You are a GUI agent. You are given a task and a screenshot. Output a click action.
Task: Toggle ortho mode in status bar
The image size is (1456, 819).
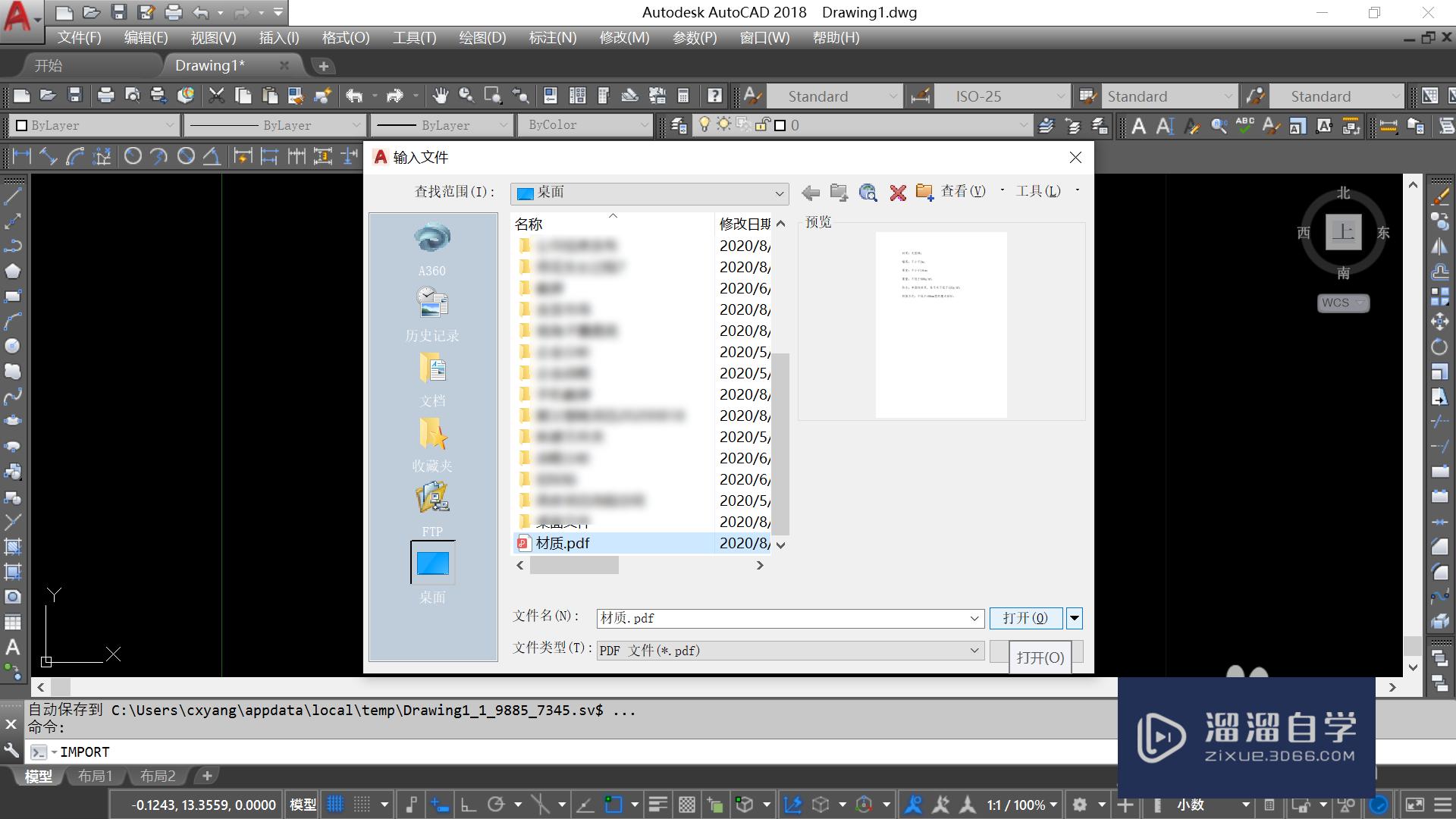coord(469,805)
